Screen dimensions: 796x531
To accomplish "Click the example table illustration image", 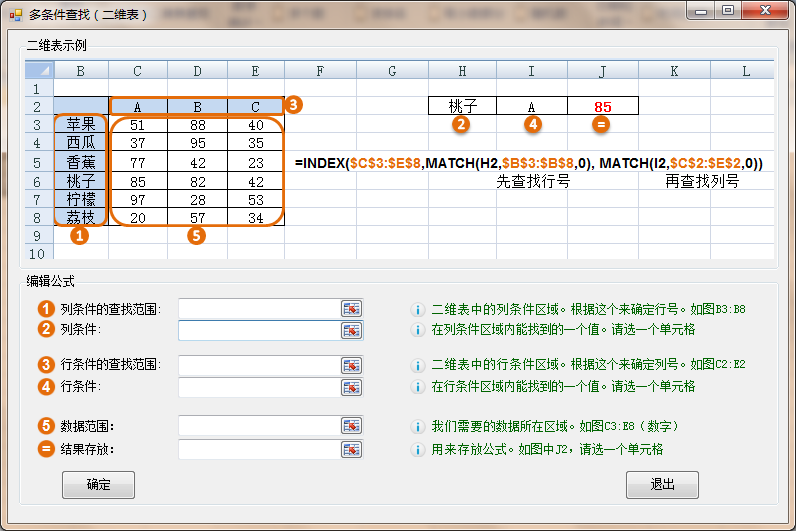I will (400, 160).
